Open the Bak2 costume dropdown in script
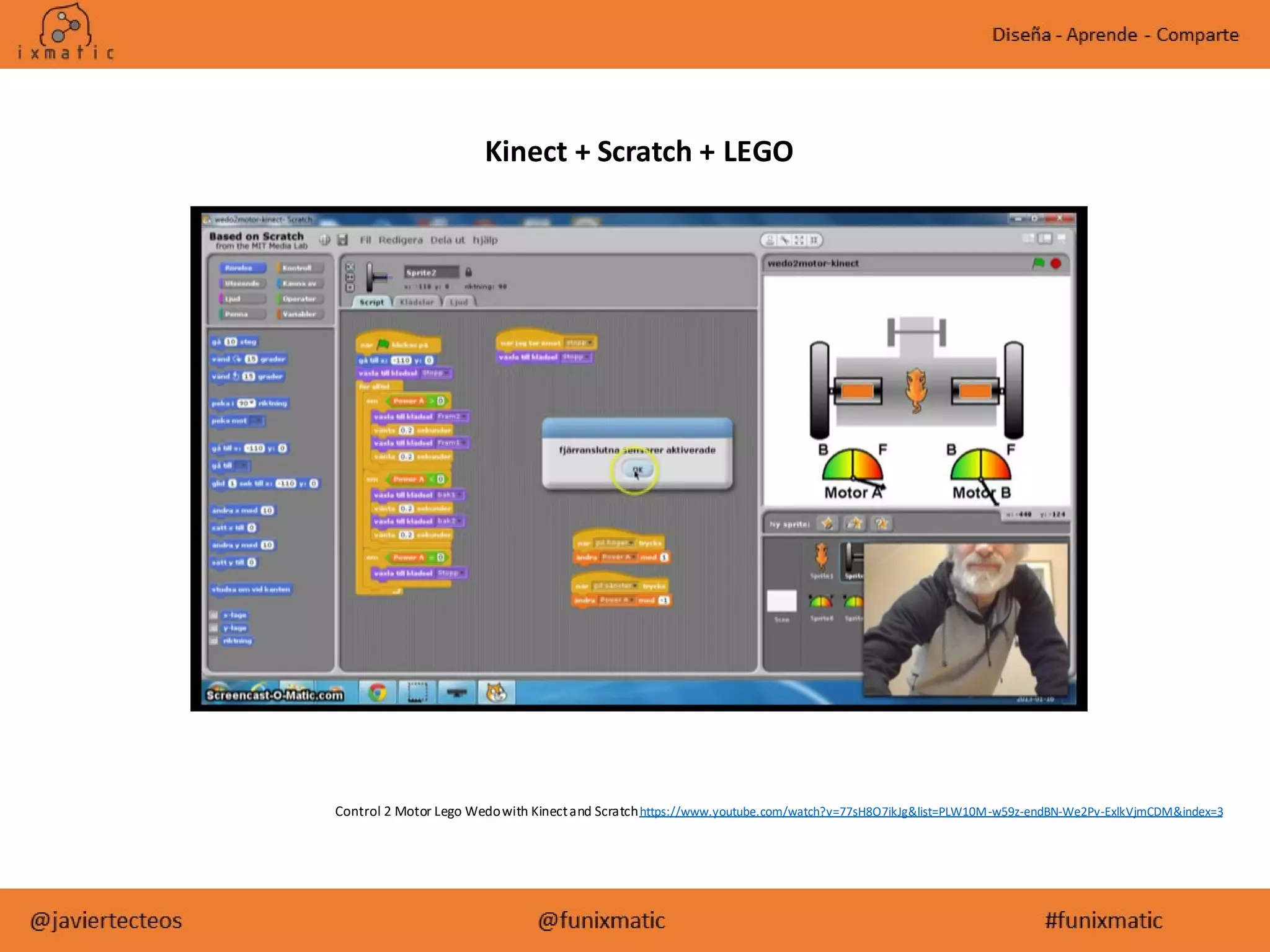Screen dimensions: 1270x952 (449, 521)
